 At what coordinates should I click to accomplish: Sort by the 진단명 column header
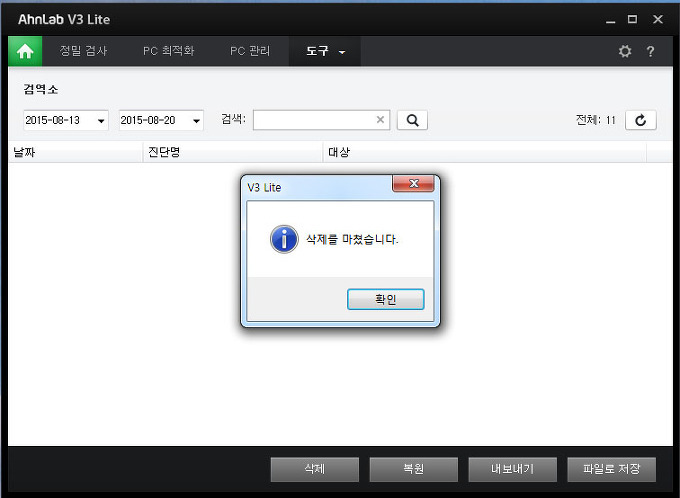(233, 152)
